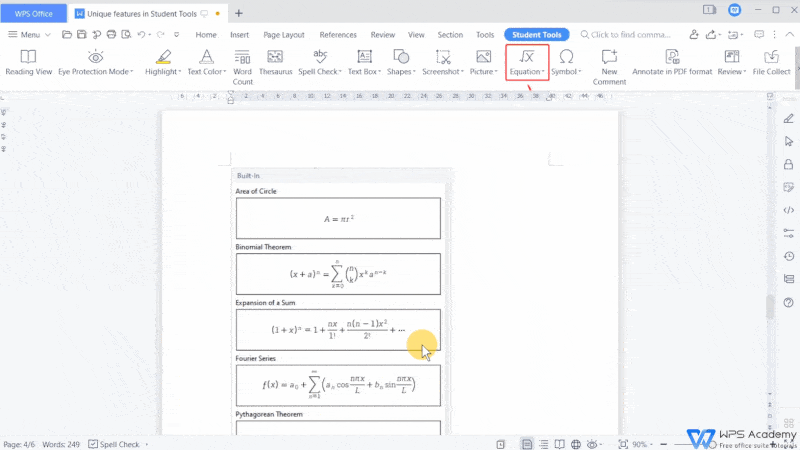The height and width of the screenshot is (450, 800).
Task: Open the Word Count tool
Action: [x=242, y=67]
